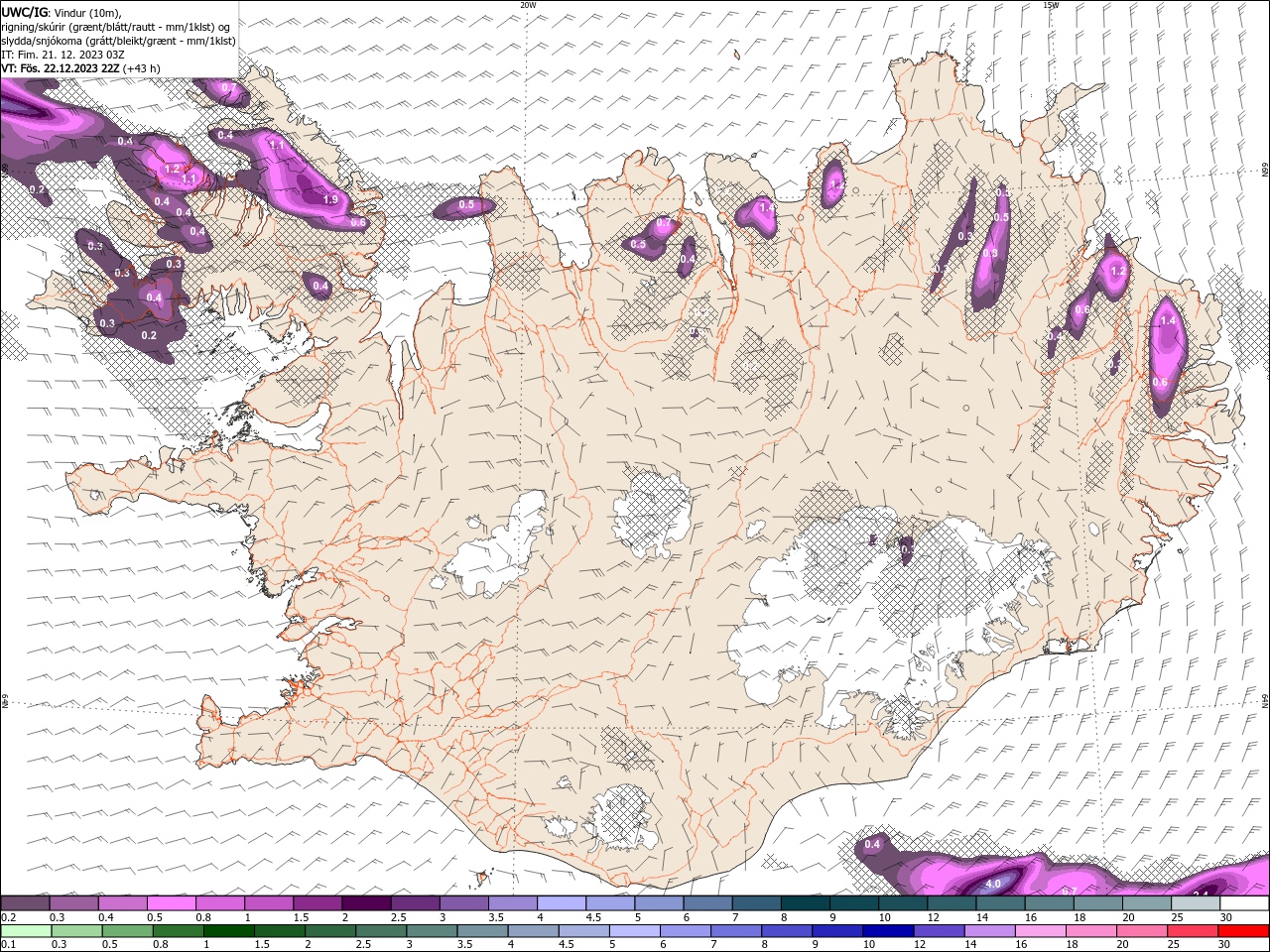Click the valid time 'VT: Fös. 22.12.2023 22Z'

tap(60, 68)
